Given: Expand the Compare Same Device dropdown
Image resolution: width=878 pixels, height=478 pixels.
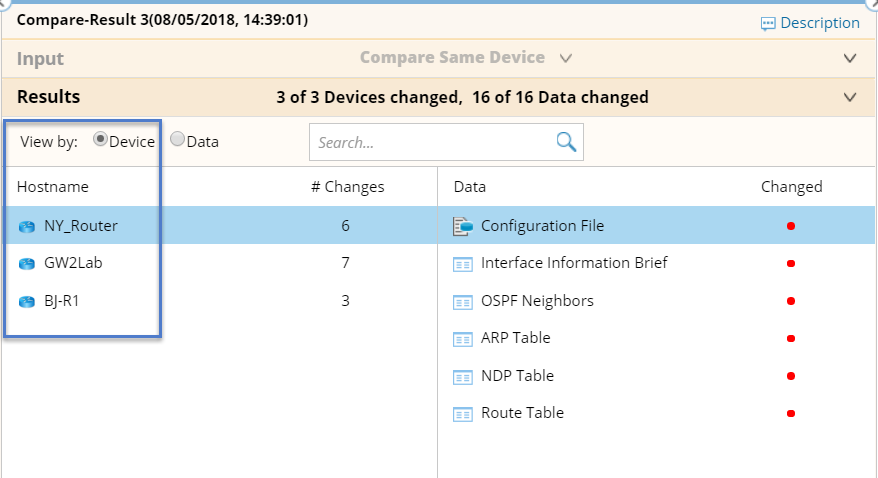Looking at the screenshot, I should pyautogui.click(x=566, y=58).
